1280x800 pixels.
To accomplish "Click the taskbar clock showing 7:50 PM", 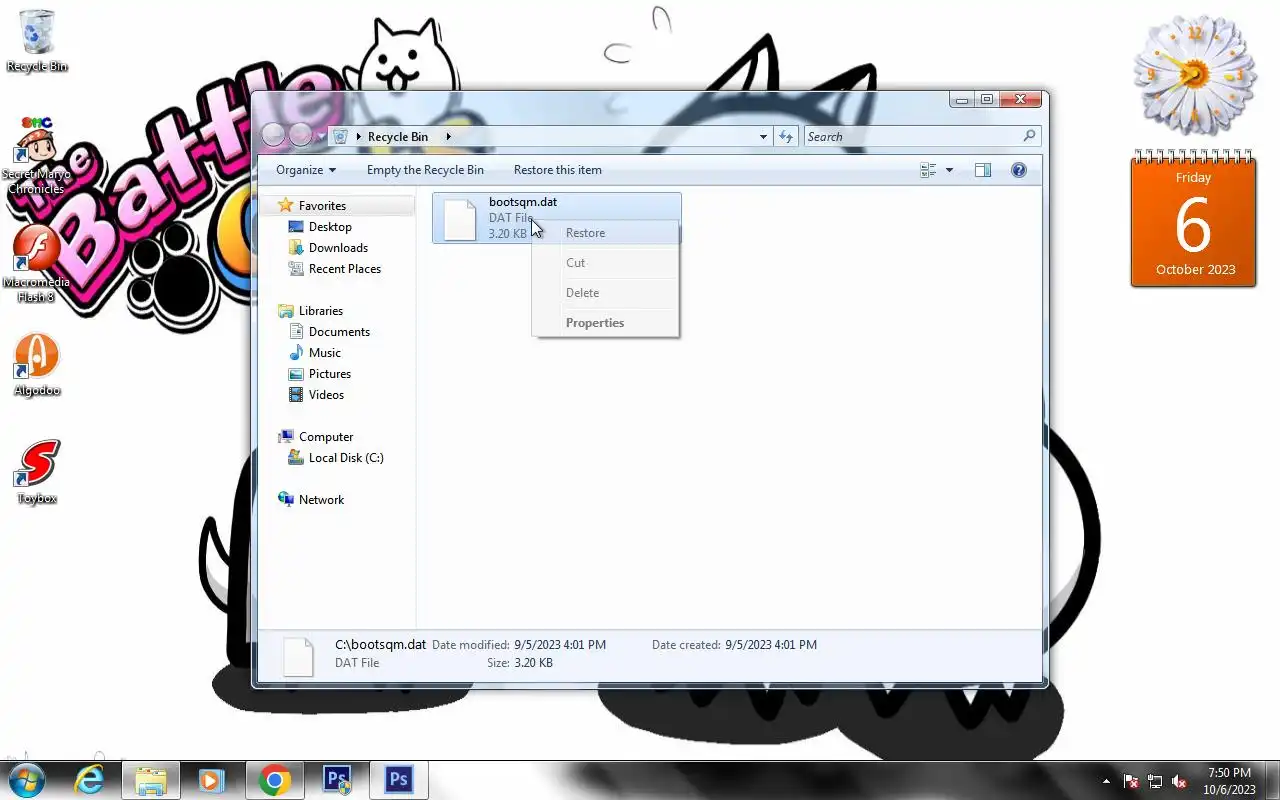I will coord(1229,781).
